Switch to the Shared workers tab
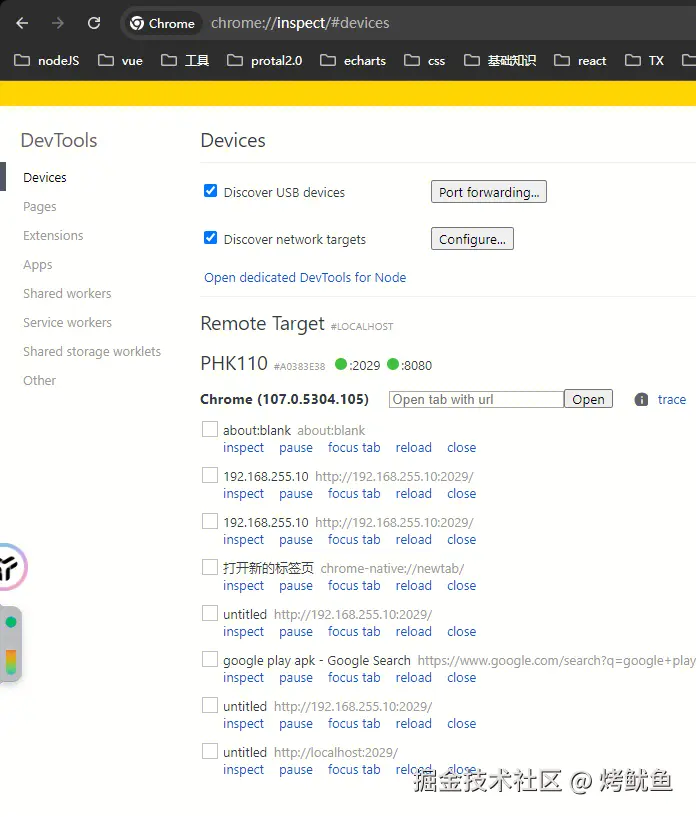This screenshot has width=696, height=817. 67,294
